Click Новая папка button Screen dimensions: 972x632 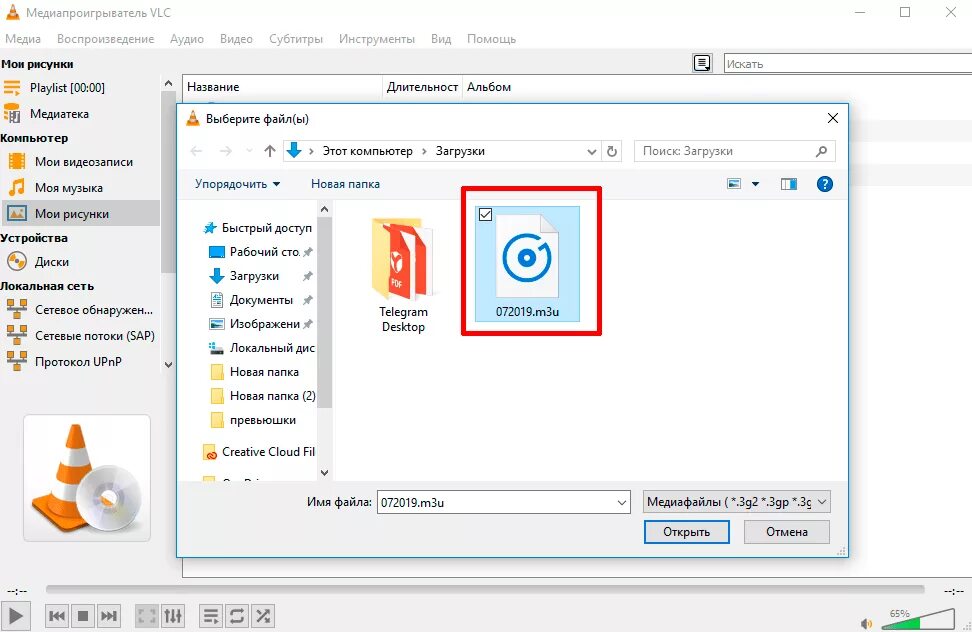coord(345,184)
